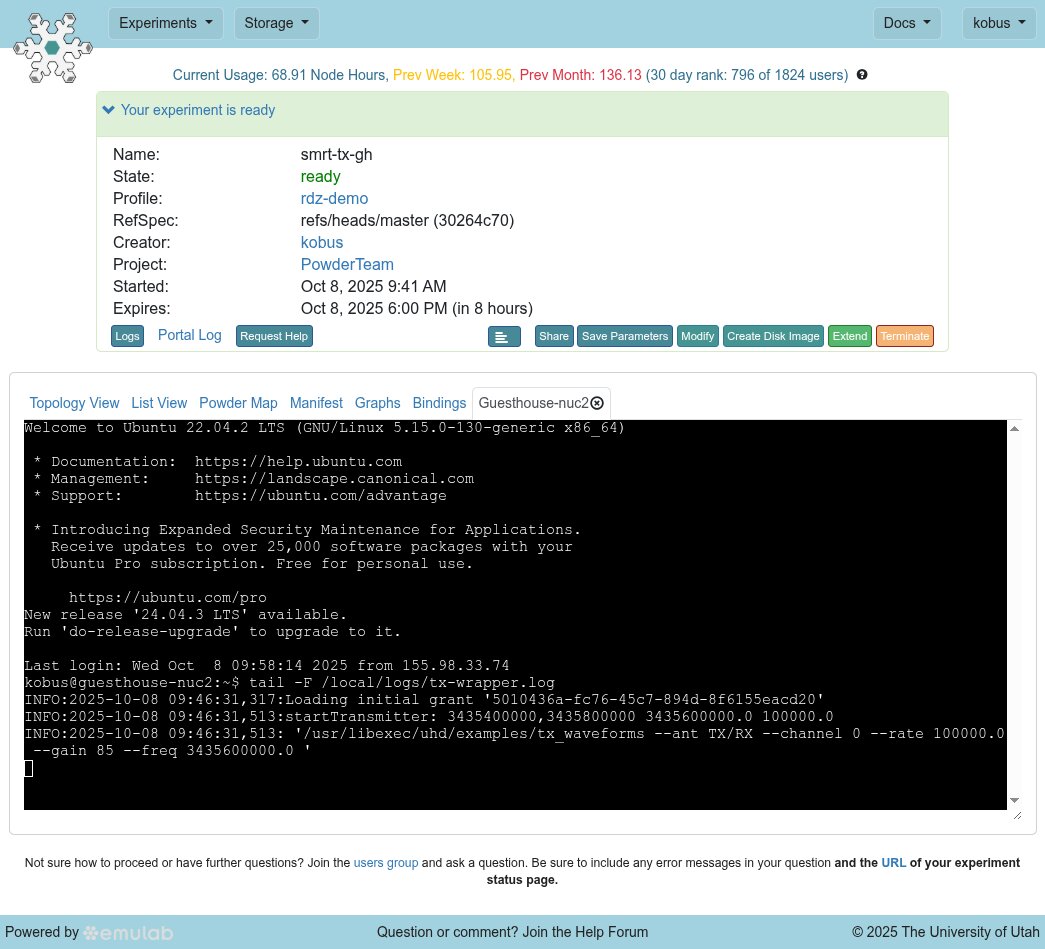Open the Docs dropdown menu
The height and width of the screenshot is (949, 1045).
[906, 22]
